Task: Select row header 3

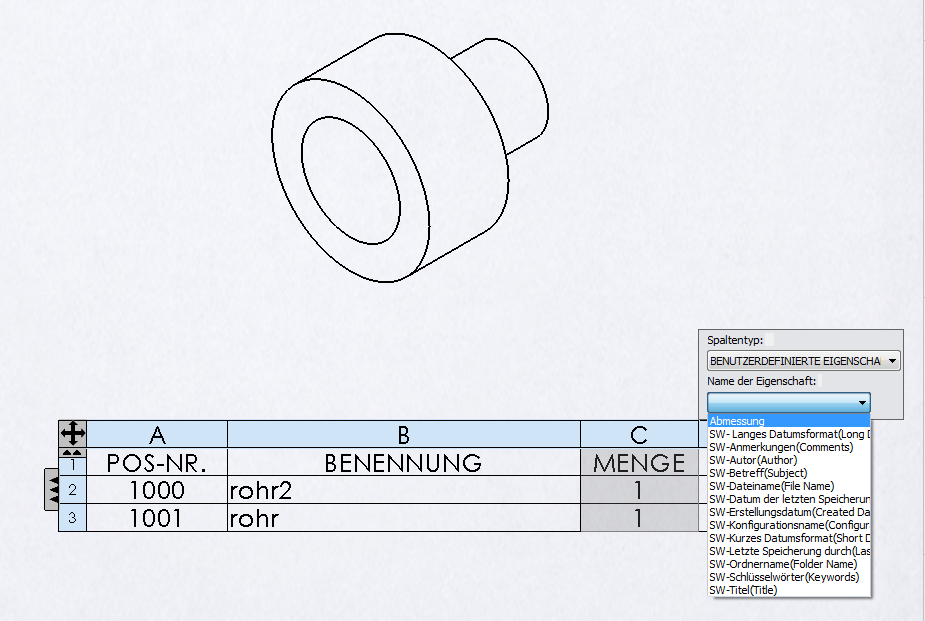Action: pyautogui.click(x=73, y=517)
